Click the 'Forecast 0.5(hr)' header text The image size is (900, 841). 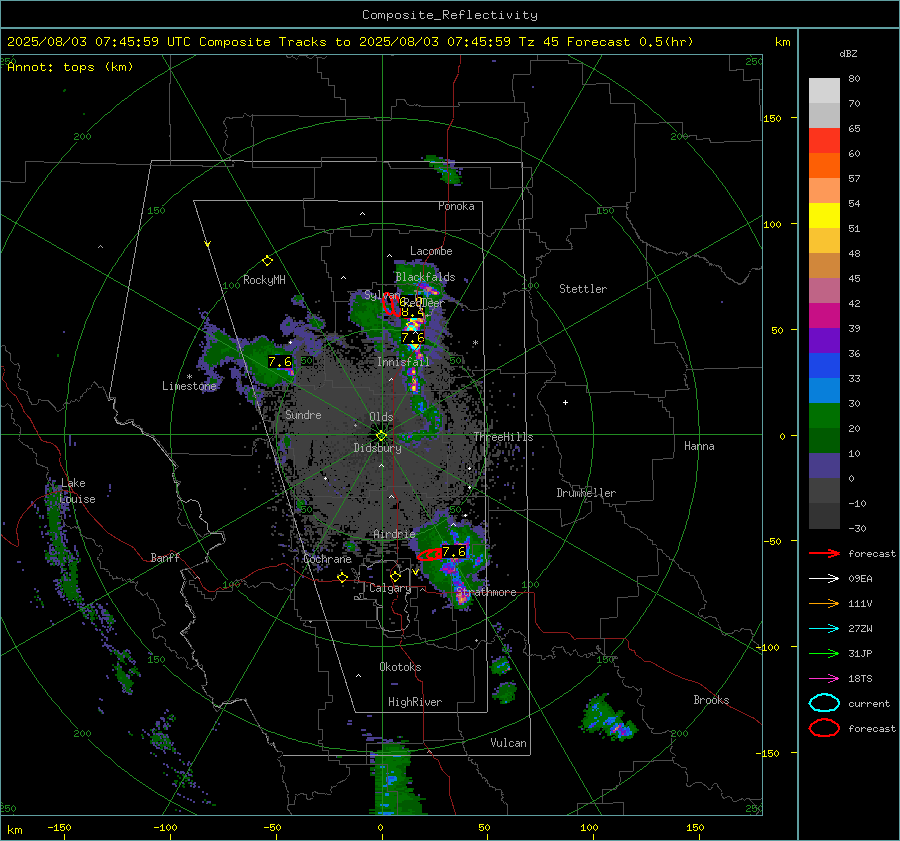(x=630, y=42)
